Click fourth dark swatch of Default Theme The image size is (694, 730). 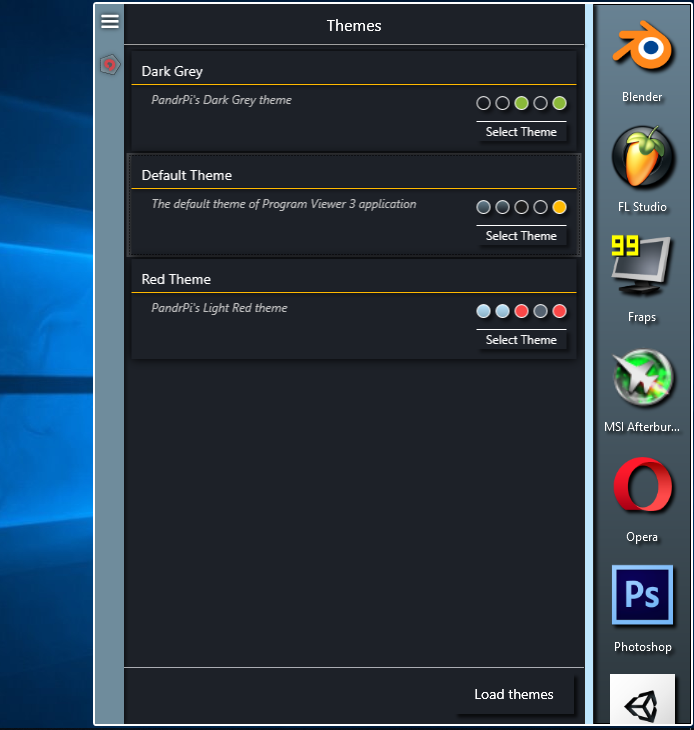pyautogui.click(x=540, y=207)
